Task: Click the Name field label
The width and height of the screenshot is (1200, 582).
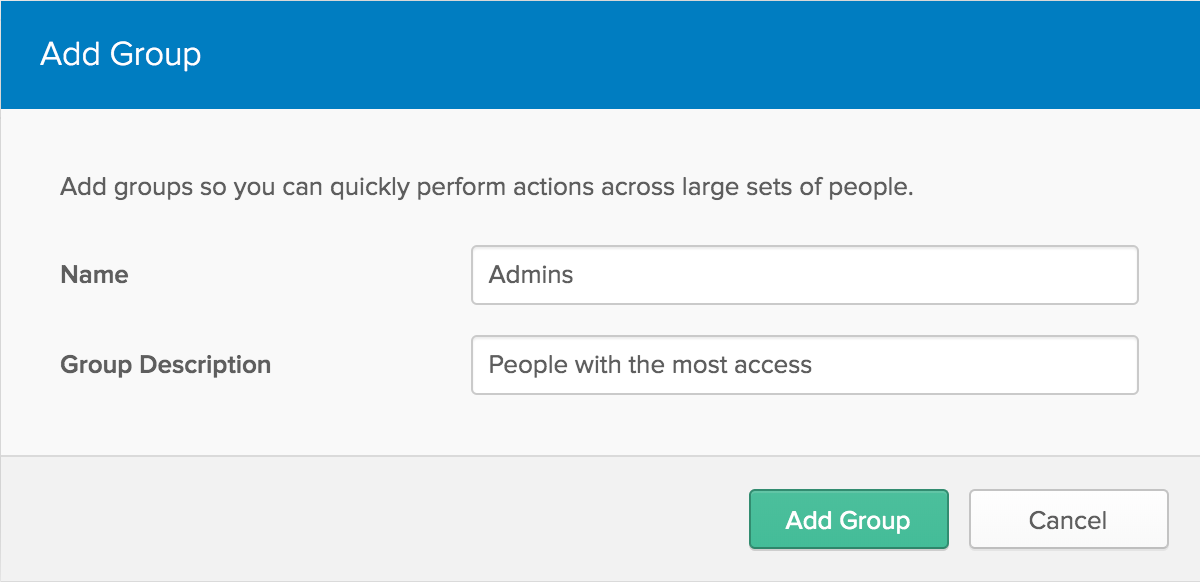Action: click(94, 275)
